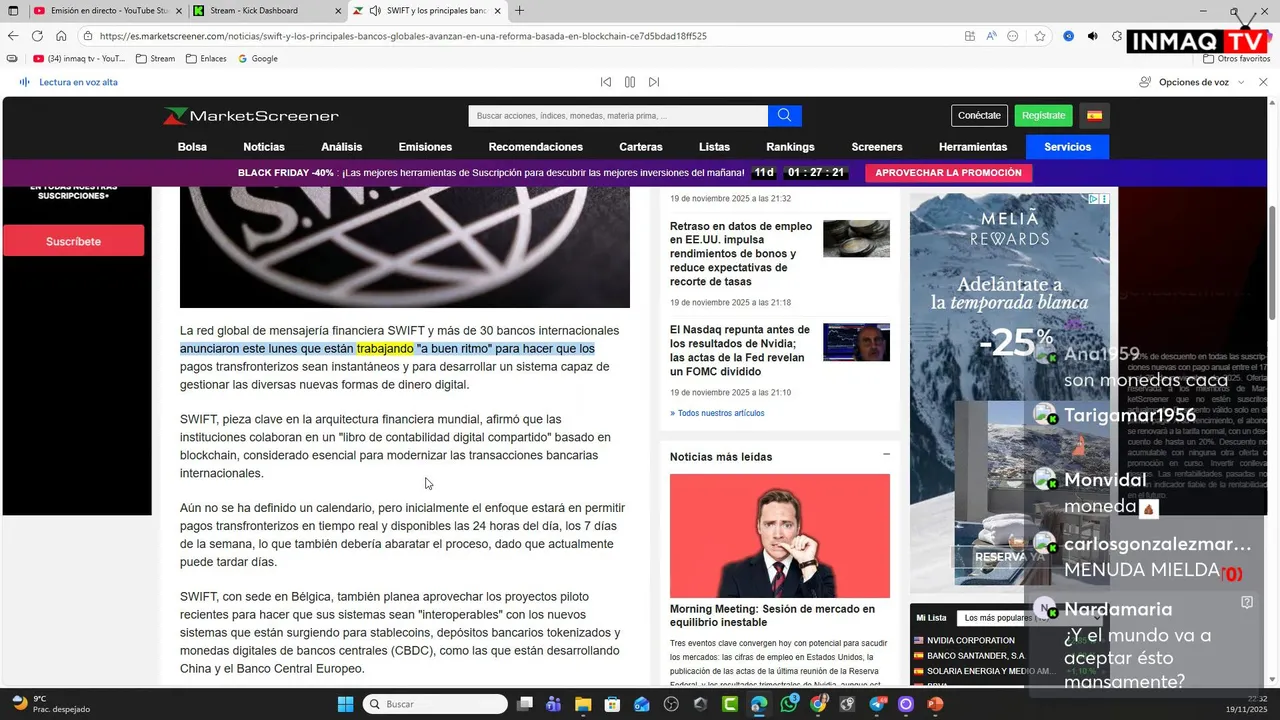Open Otros favoritos folder
Screen dimensions: 1280x720
[x=1236, y=59]
